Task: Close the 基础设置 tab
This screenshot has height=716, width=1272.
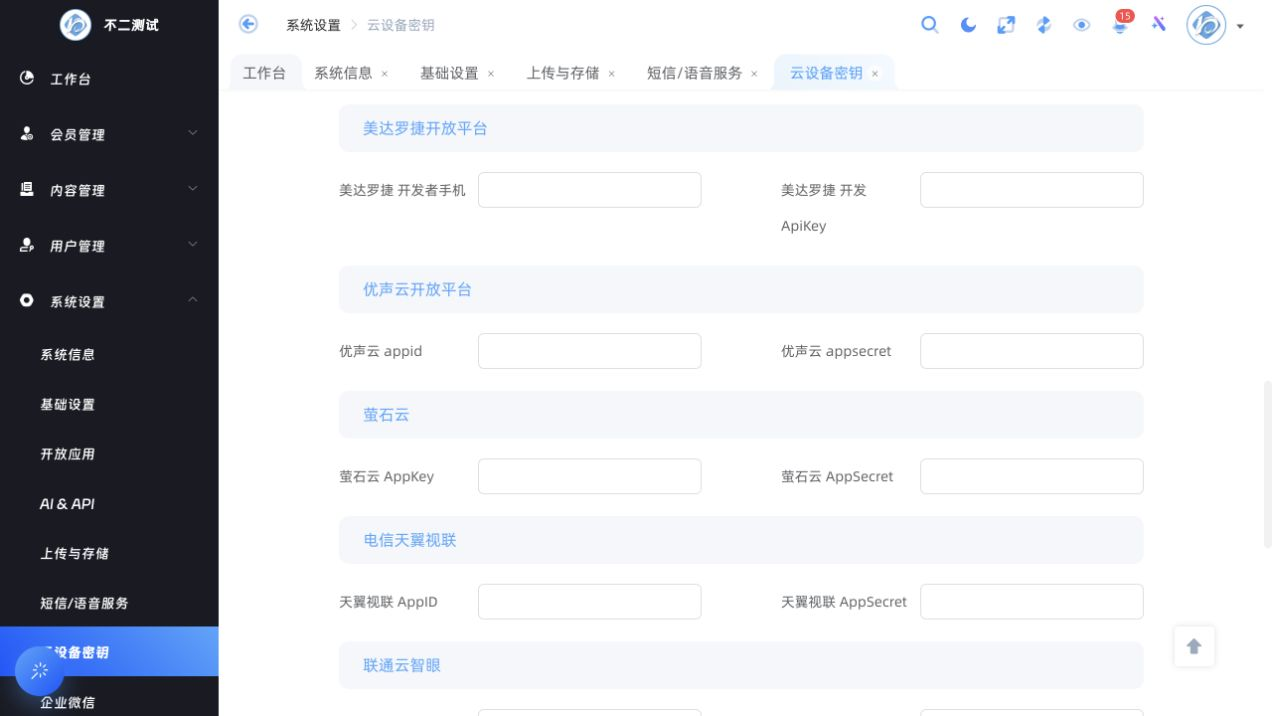Action: [491, 74]
